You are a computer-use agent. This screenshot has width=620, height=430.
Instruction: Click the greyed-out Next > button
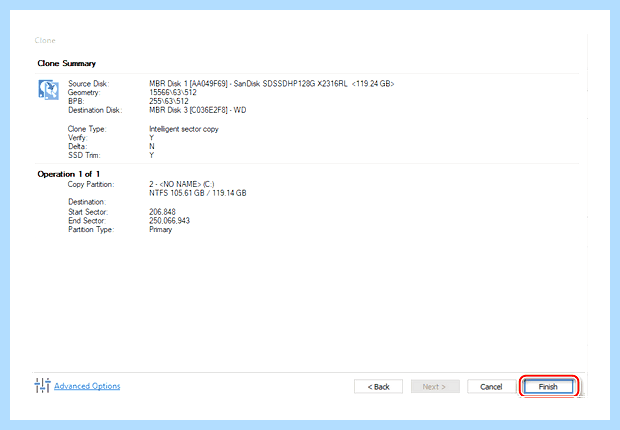pyautogui.click(x=435, y=386)
